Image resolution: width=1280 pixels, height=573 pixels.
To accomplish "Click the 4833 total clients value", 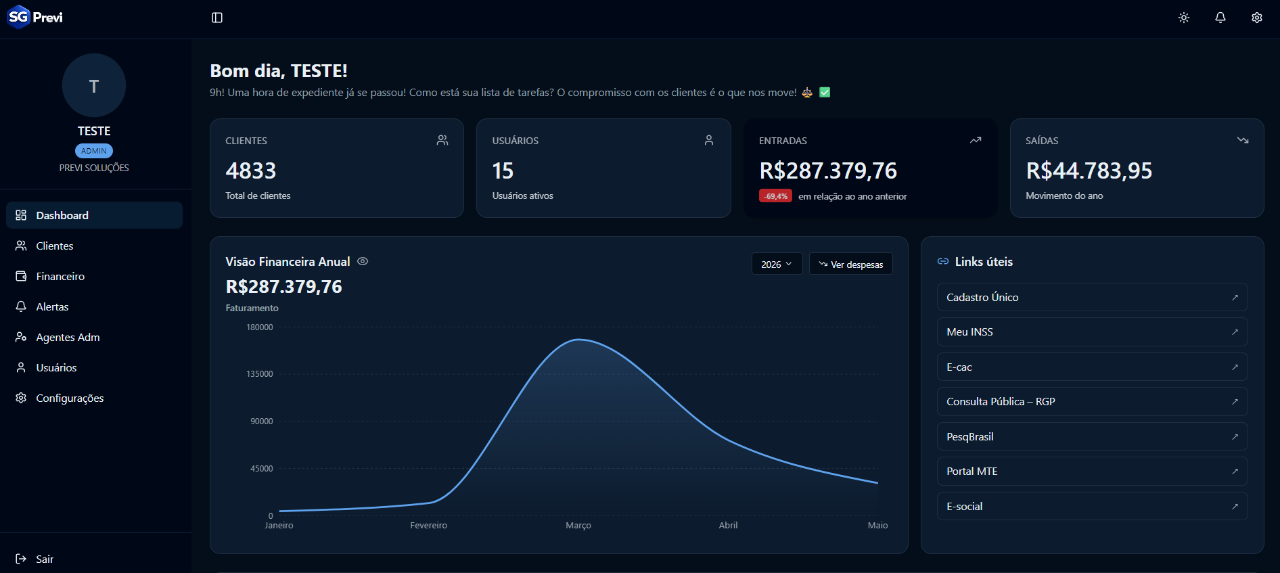I will coord(251,171).
